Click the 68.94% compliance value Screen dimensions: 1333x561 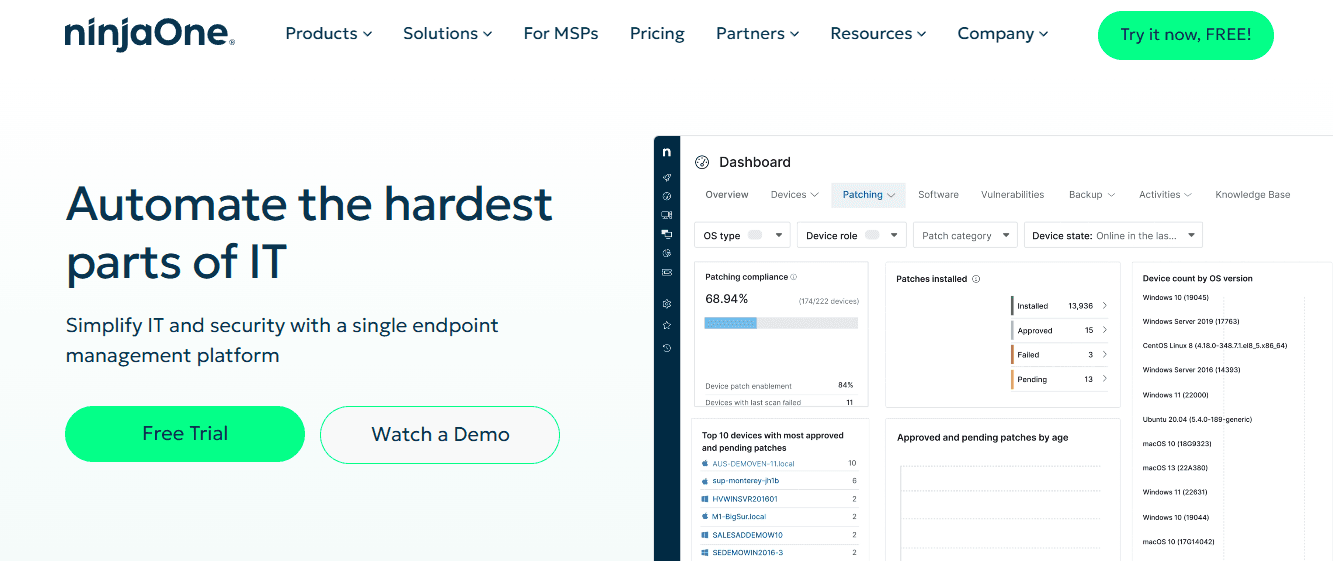pyautogui.click(x=727, y=299)
